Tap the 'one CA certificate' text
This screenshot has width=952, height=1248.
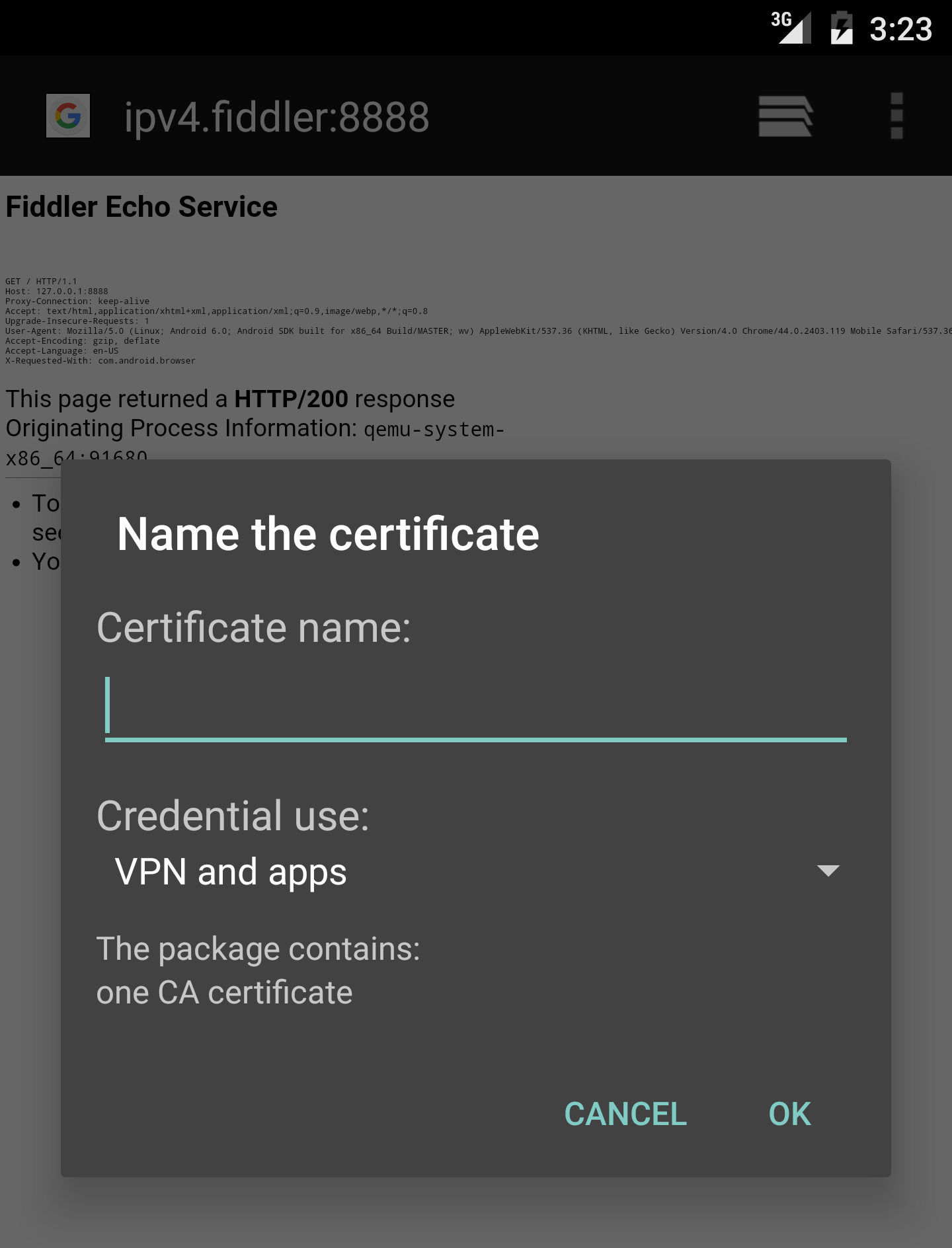pyautogui.click(x=224, y=992)
